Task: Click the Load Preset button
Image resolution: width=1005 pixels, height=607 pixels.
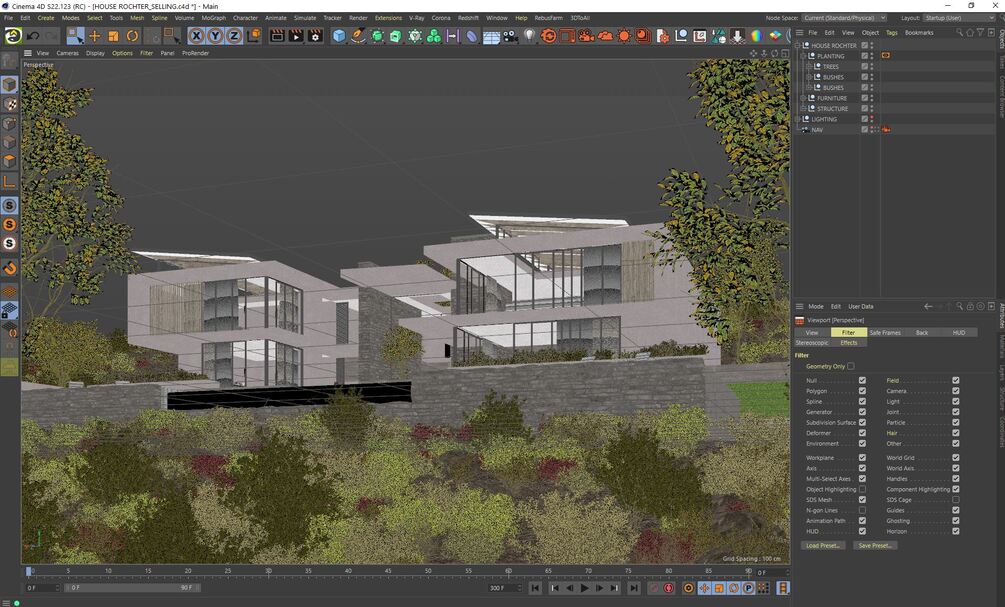Action: (x=823, y=545)
